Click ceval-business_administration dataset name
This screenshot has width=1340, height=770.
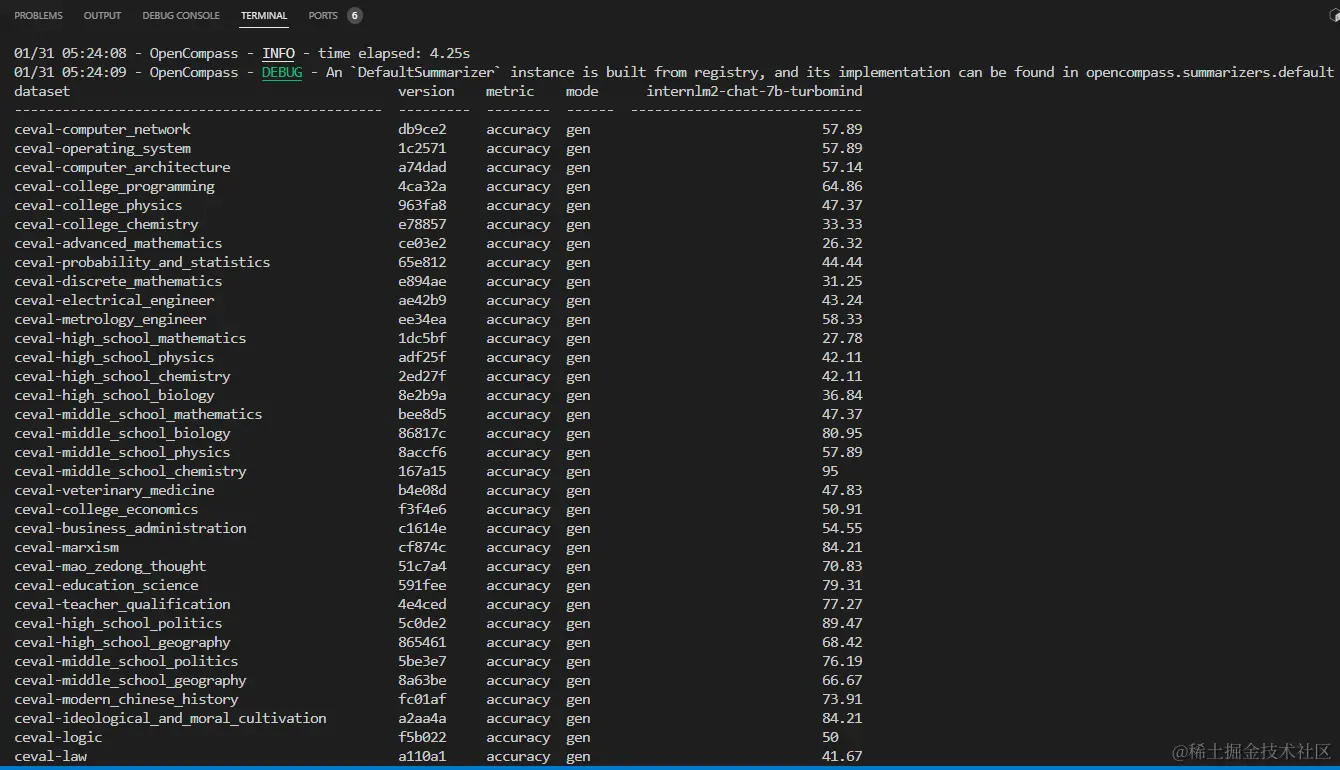coord(130,528)
